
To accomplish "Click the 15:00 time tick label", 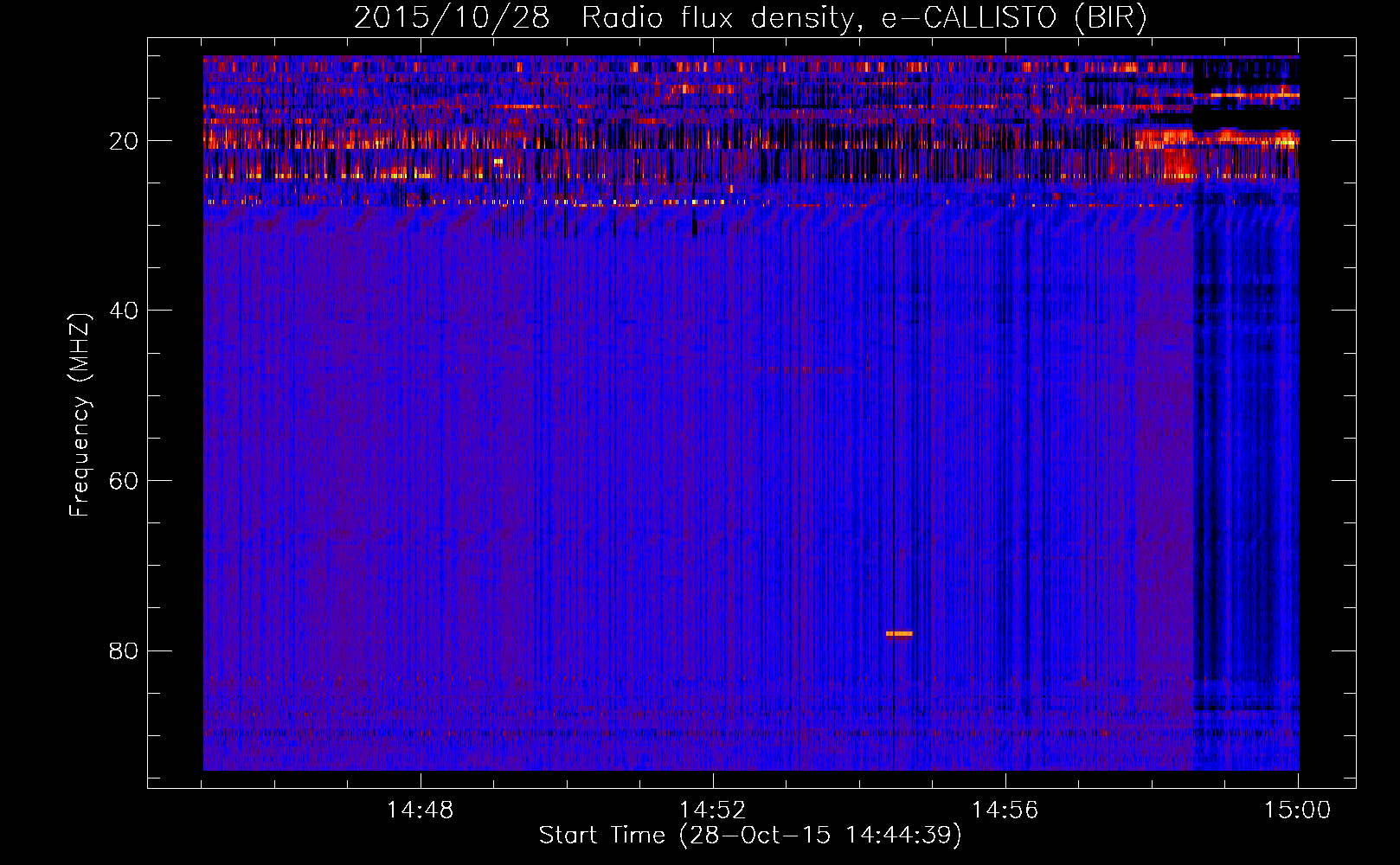I will (1297, 811).
